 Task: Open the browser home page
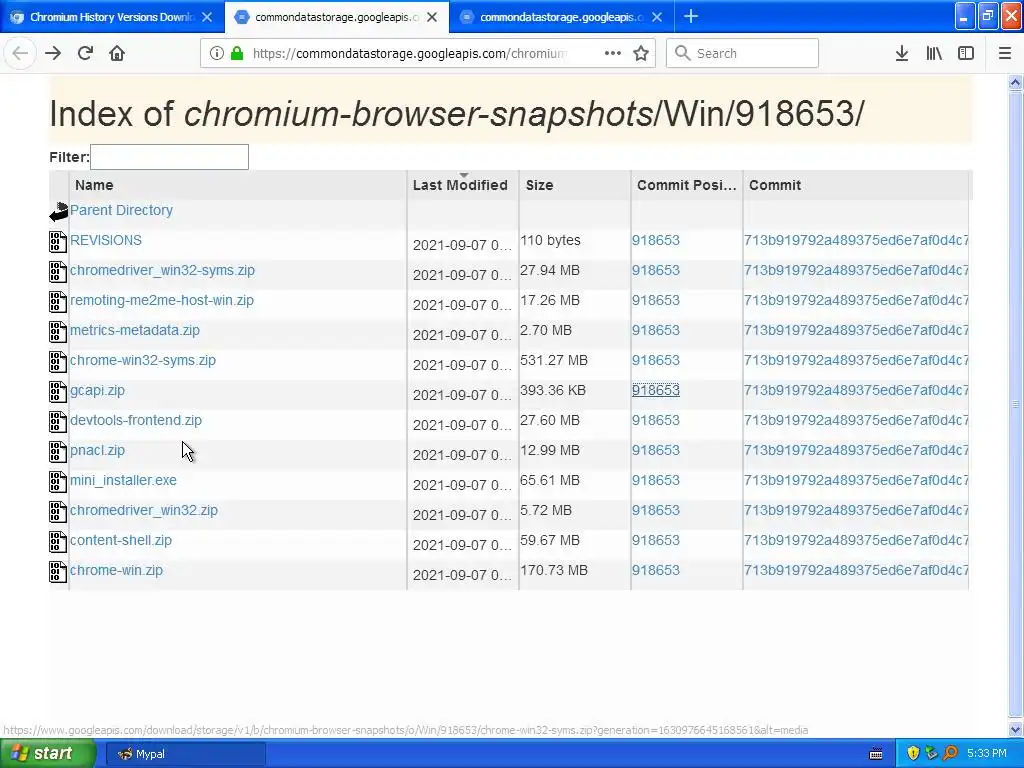117,53
